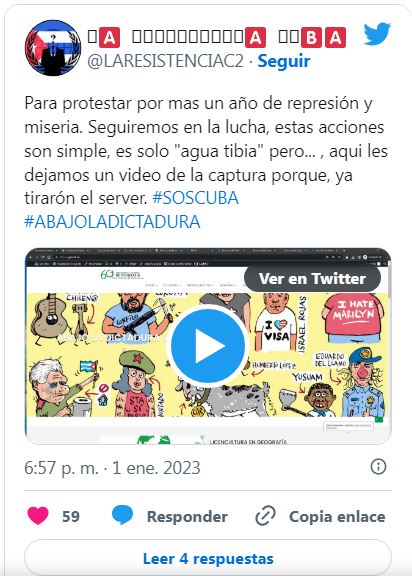412x576 pixels.
Task: Open the #SOSCUBA hashtag
Action: [x=195, y=198]
